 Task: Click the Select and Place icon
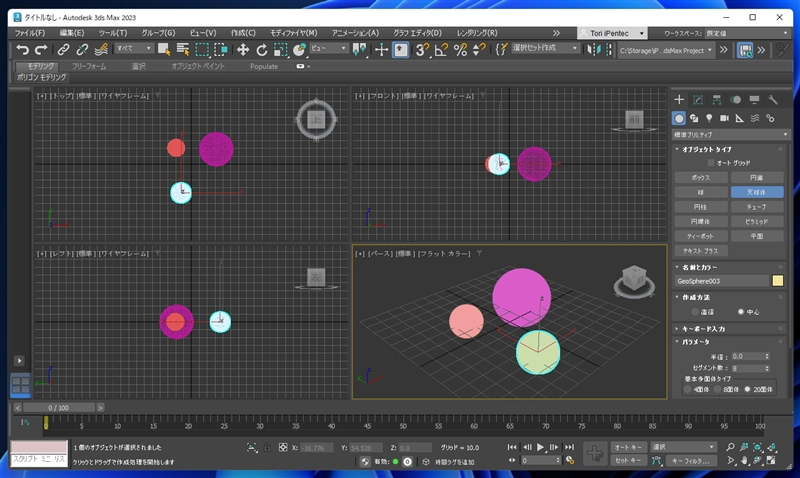click(299, 49)
